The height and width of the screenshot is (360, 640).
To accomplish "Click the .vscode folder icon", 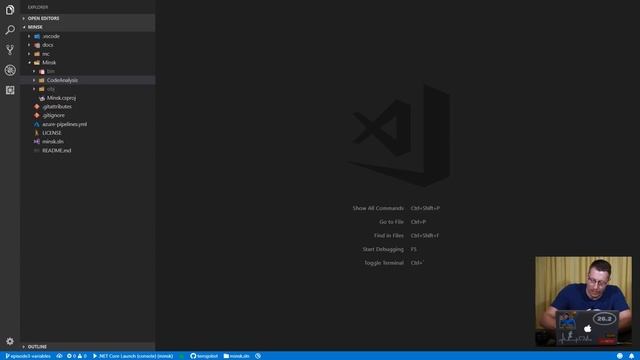I will 37,36.
